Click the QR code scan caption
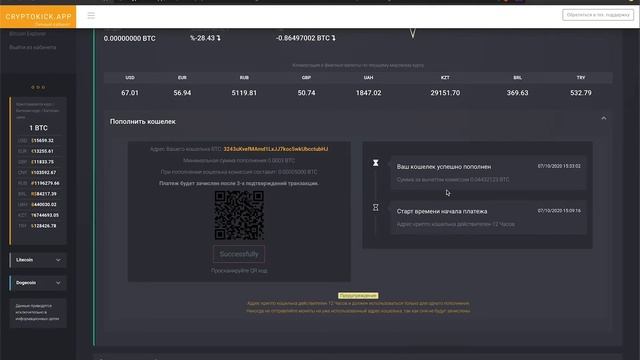Viewport: 640px width, 360px height. tap(239, 271)
